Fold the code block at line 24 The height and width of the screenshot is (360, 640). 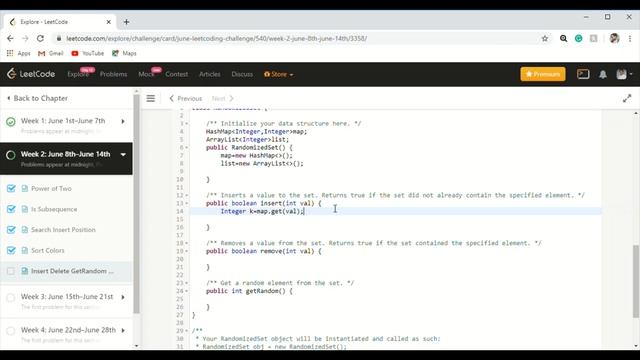(x=187, y=291)
